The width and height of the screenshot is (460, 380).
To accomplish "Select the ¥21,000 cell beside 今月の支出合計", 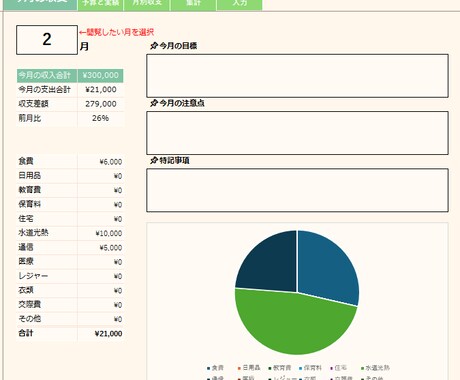I will click(101, 90).
